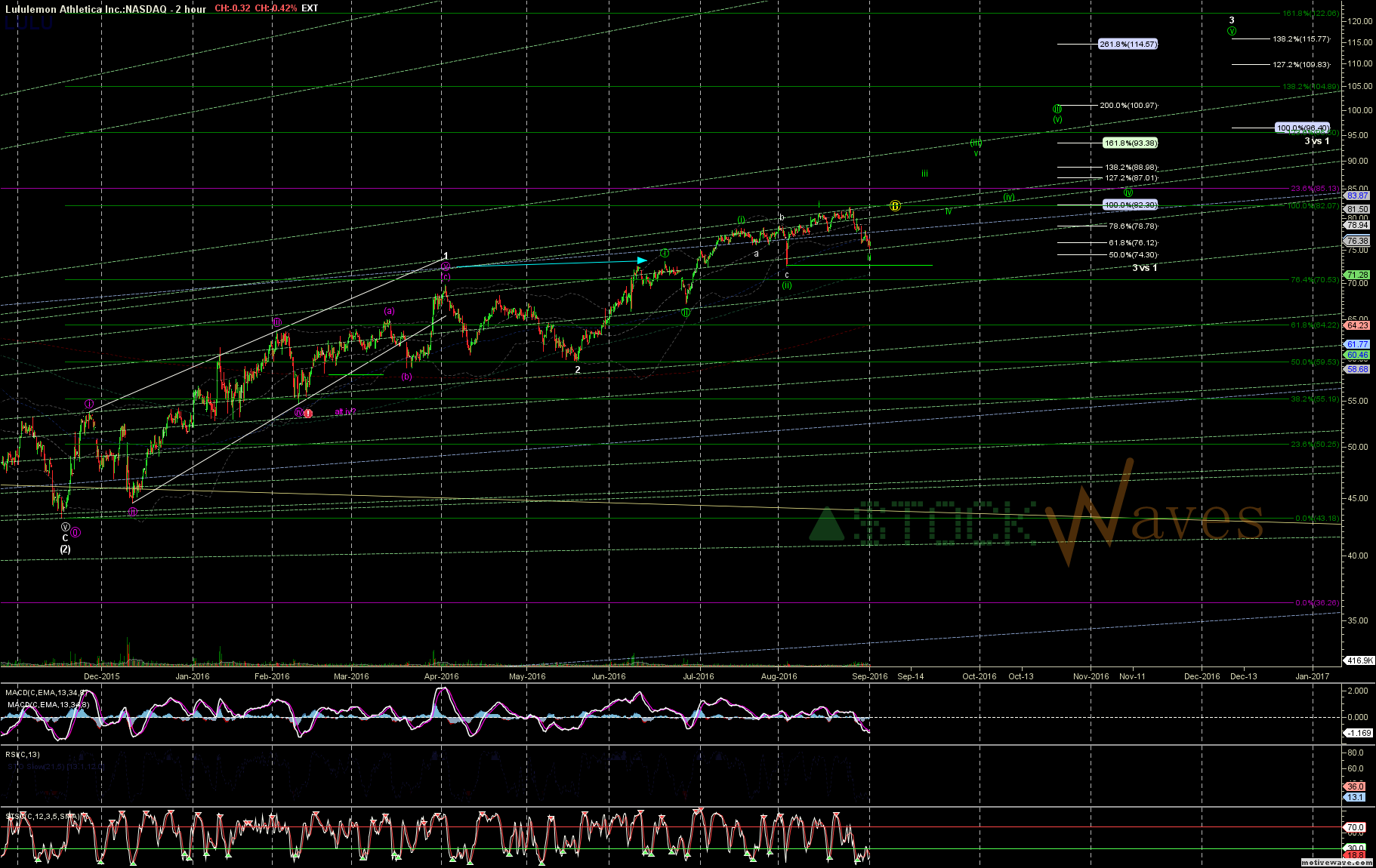Select the 127.2%(87.01) extension label
Viewport: 1376px width, 868px height.
tap(1131, 177)
